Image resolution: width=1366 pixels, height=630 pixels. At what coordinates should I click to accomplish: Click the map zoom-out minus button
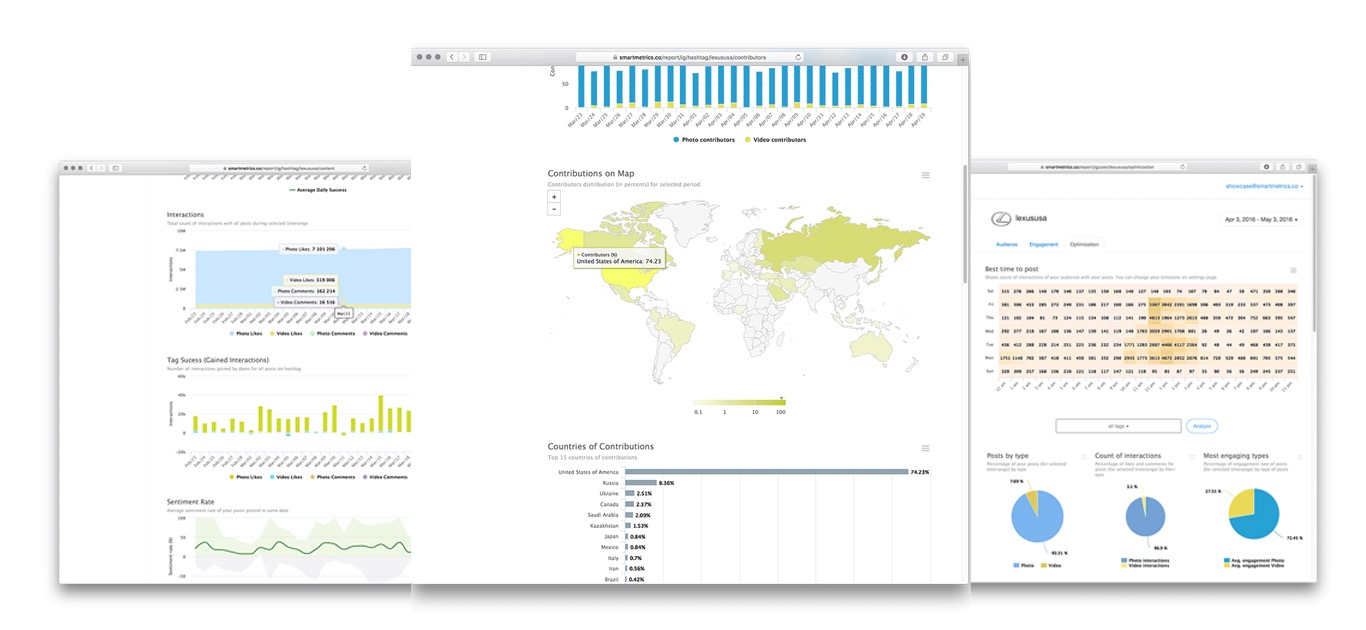(x=554, y=209)
